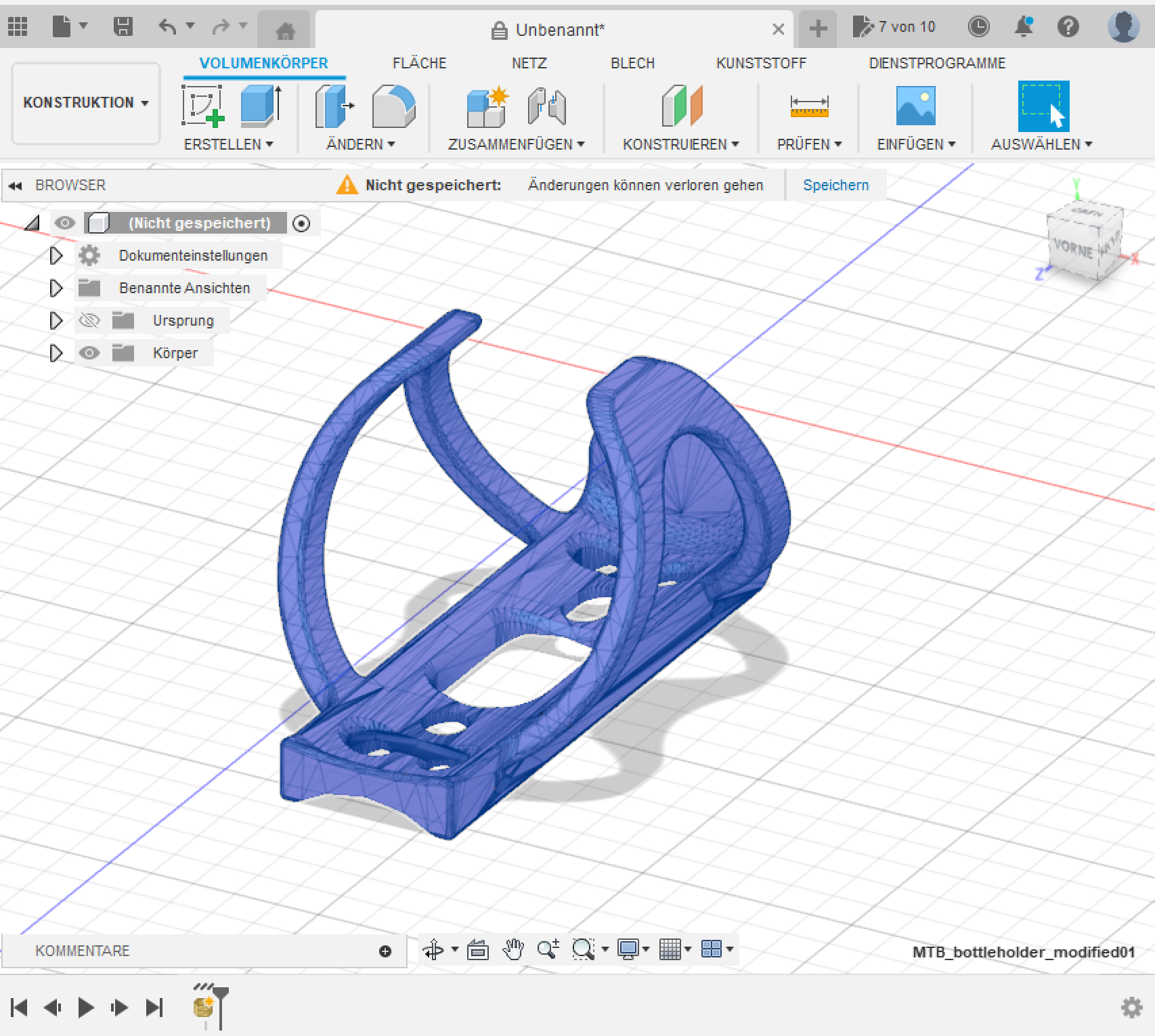This screenshot has height=1036, width=1155.
Task: Go to the Home tab
Action: click(x=286, y=30)
